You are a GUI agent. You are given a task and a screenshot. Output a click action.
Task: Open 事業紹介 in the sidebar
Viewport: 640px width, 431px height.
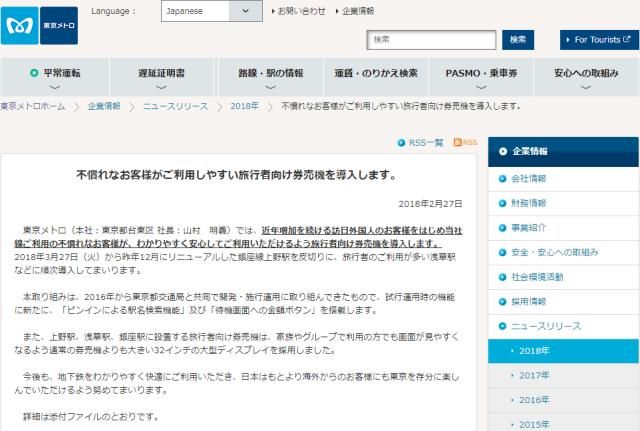(x=563, y=228)
